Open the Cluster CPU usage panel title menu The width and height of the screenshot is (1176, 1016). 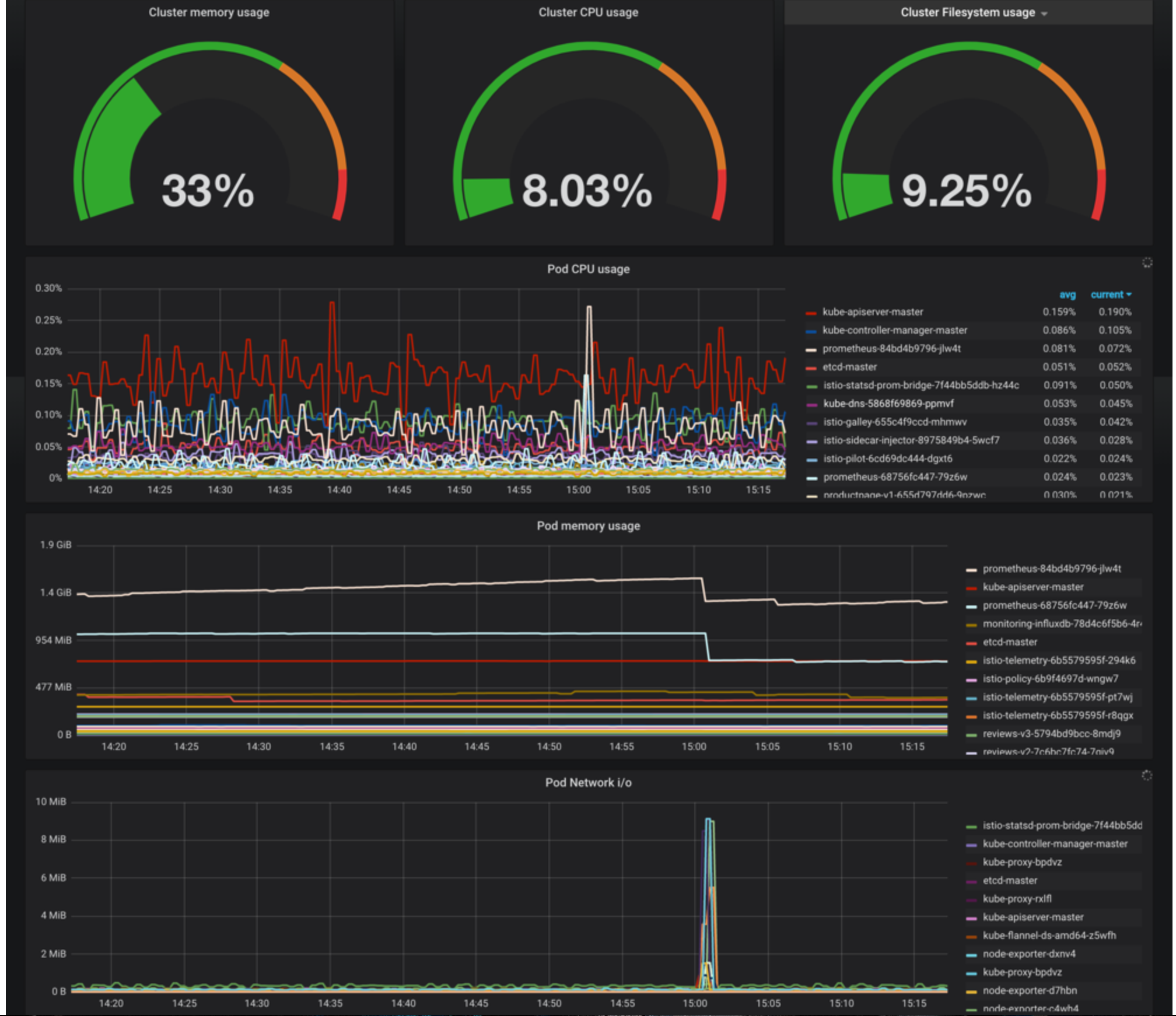588,12
